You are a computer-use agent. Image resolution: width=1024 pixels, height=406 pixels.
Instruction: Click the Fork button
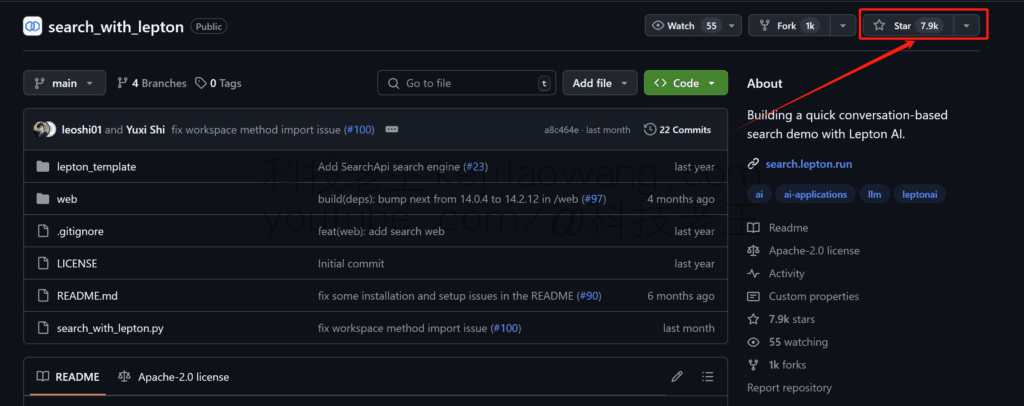coord(789,25)
